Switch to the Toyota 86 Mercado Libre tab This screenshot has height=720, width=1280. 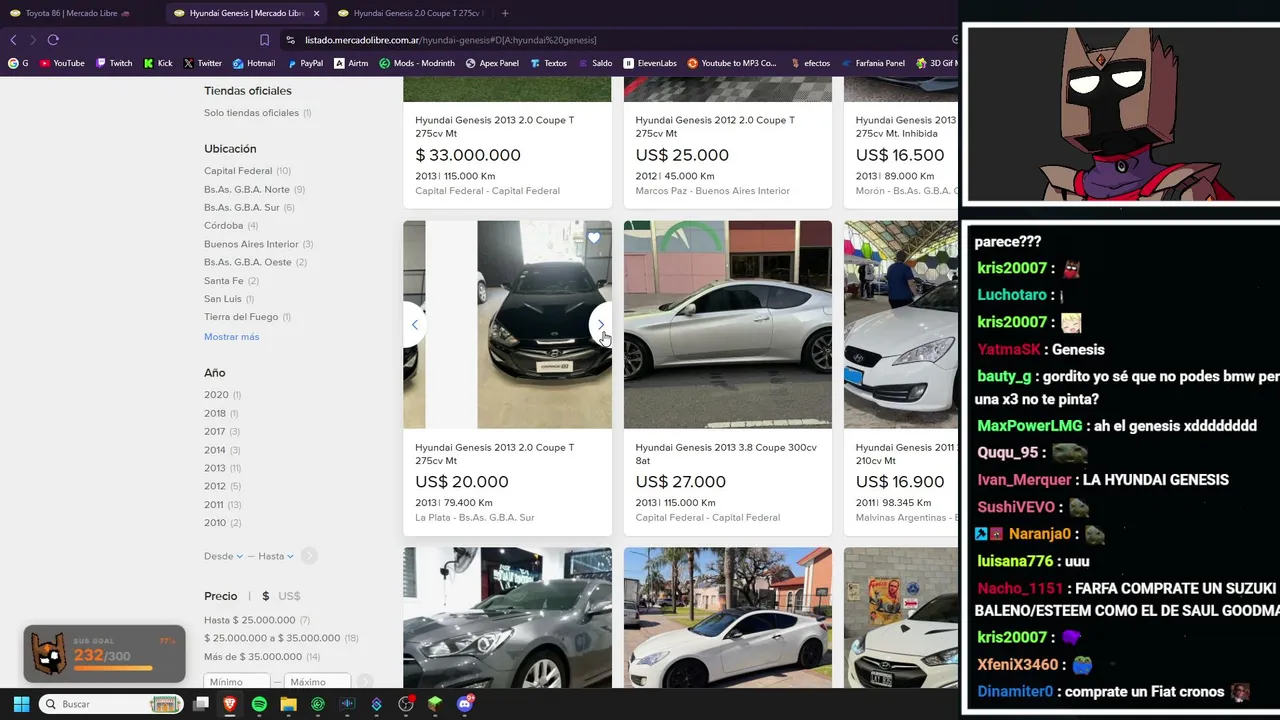pos(78,13)
